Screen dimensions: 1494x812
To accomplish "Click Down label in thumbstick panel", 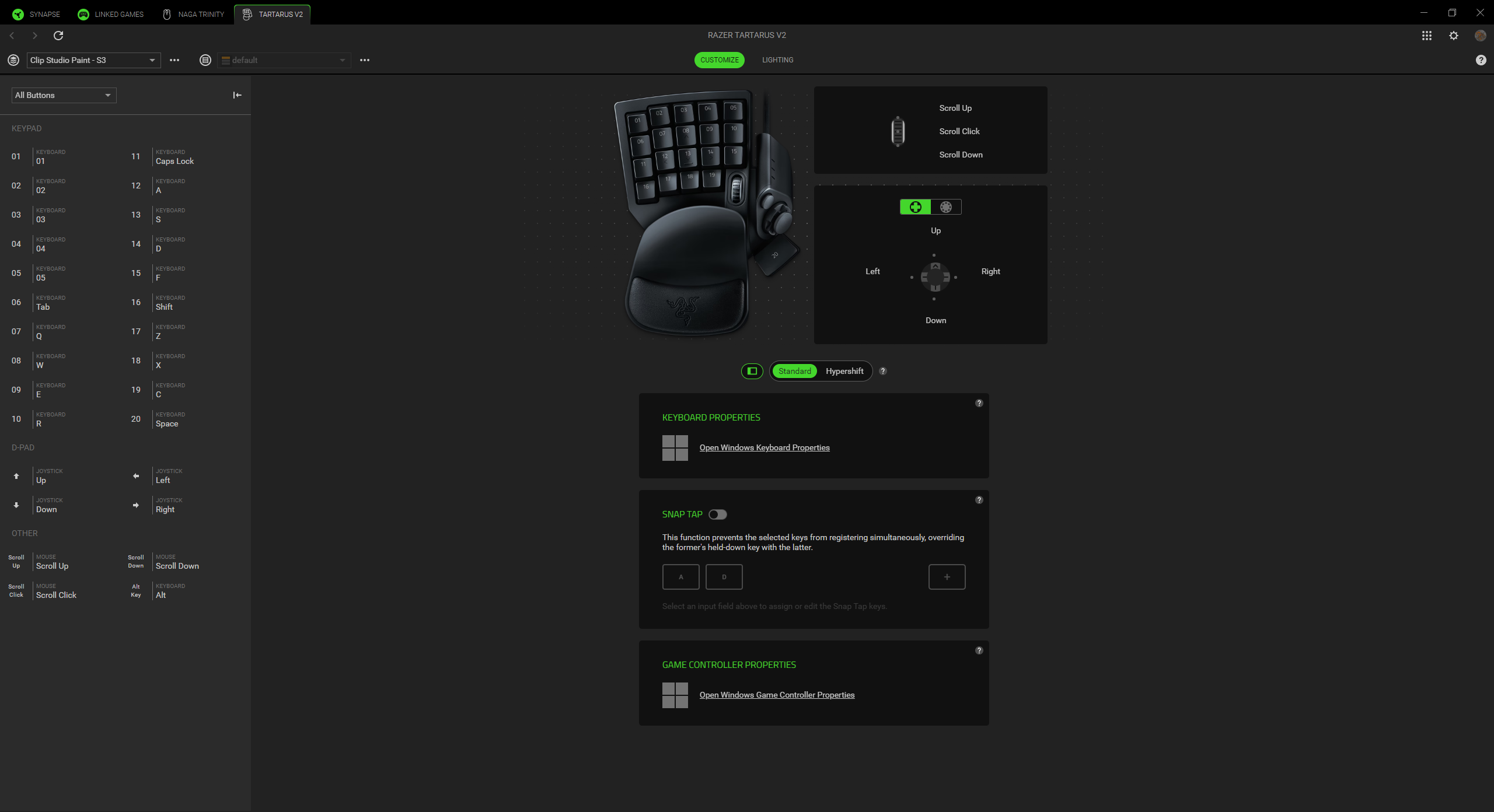I will [936, 320].
